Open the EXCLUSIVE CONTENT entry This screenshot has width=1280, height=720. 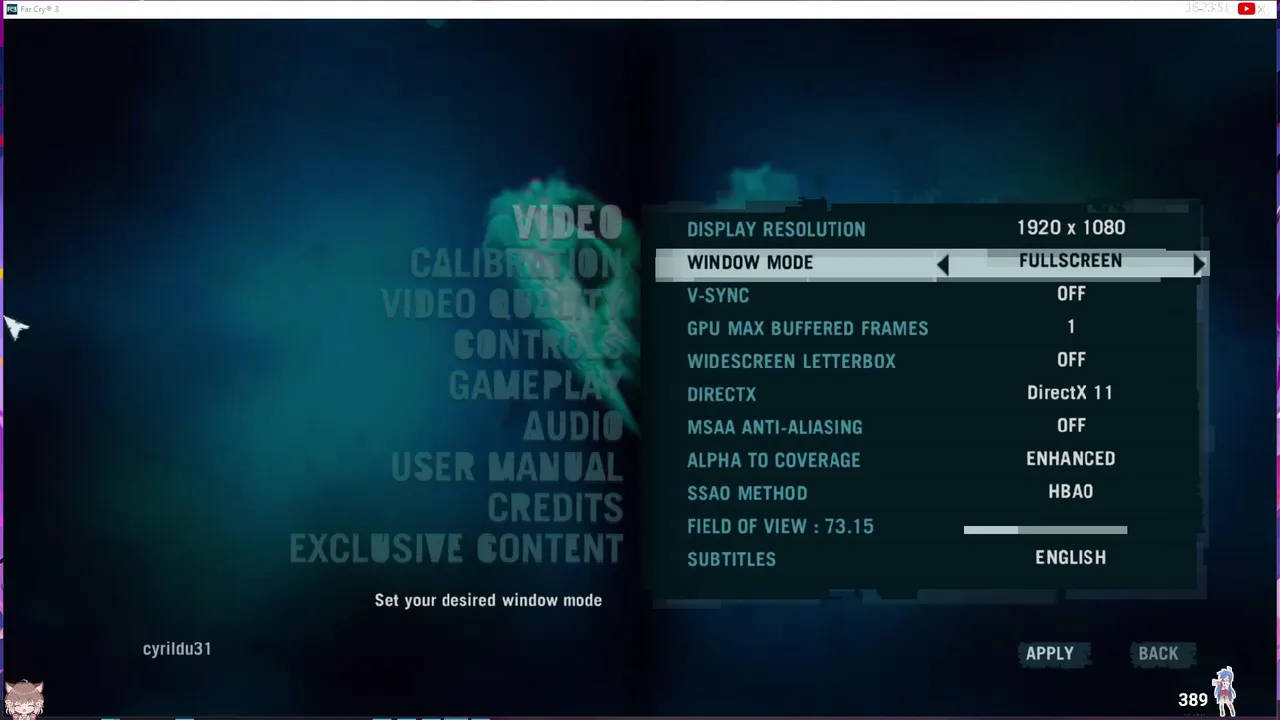pos(456,549)
